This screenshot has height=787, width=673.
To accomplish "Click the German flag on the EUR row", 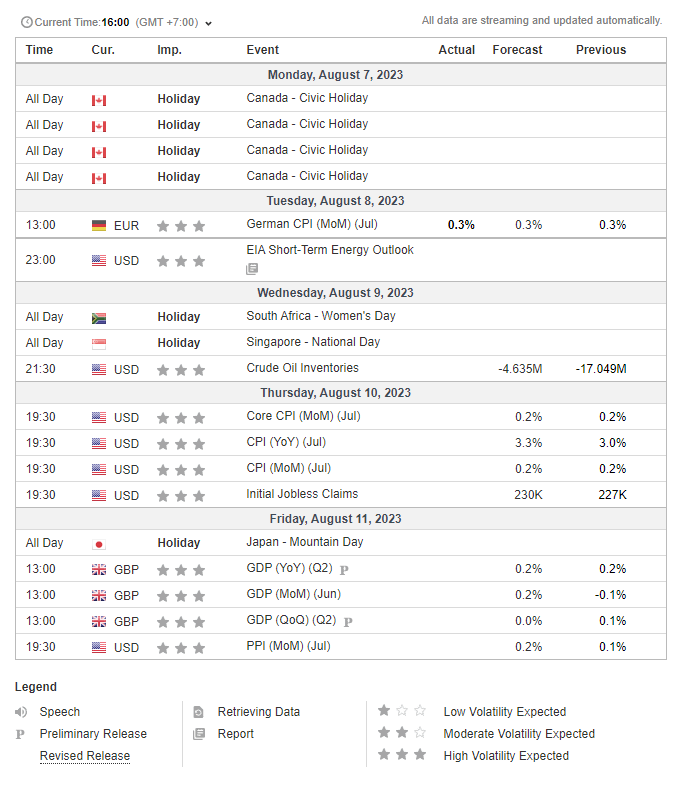I will click(x=99, y=225).
